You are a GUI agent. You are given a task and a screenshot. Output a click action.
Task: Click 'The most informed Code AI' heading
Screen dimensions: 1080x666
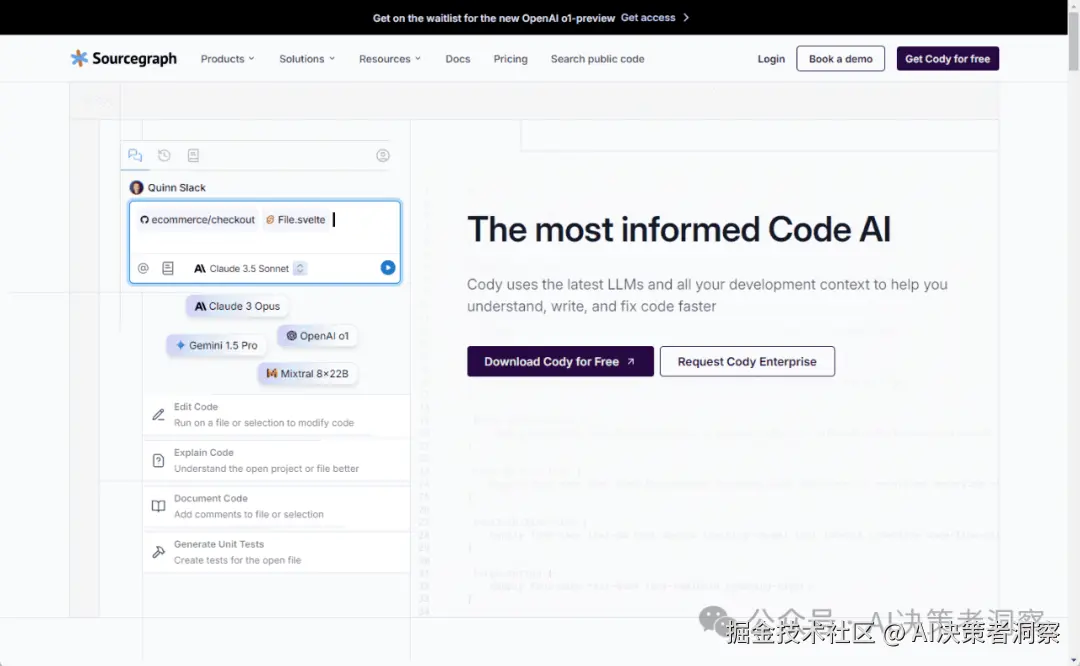tap(678, 229)
